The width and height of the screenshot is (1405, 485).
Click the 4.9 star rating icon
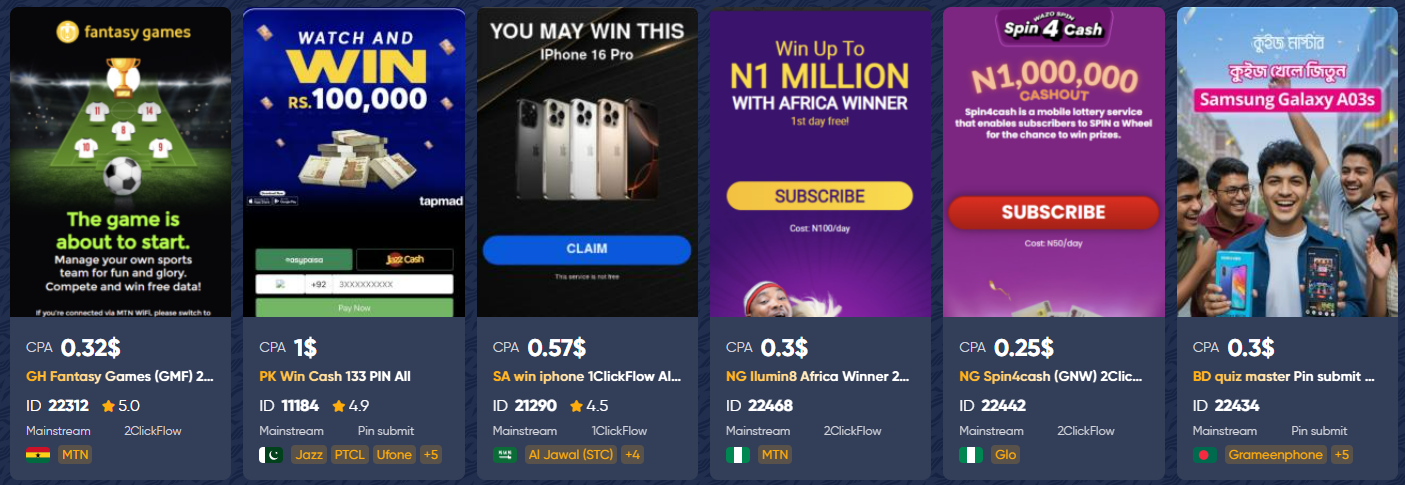[339, 406]
